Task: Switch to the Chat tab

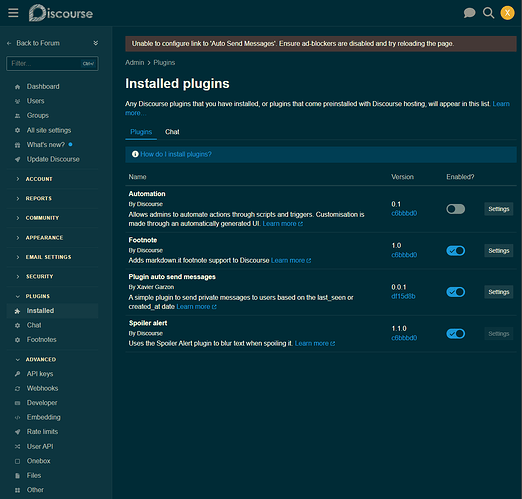Action: coord(172,132)
